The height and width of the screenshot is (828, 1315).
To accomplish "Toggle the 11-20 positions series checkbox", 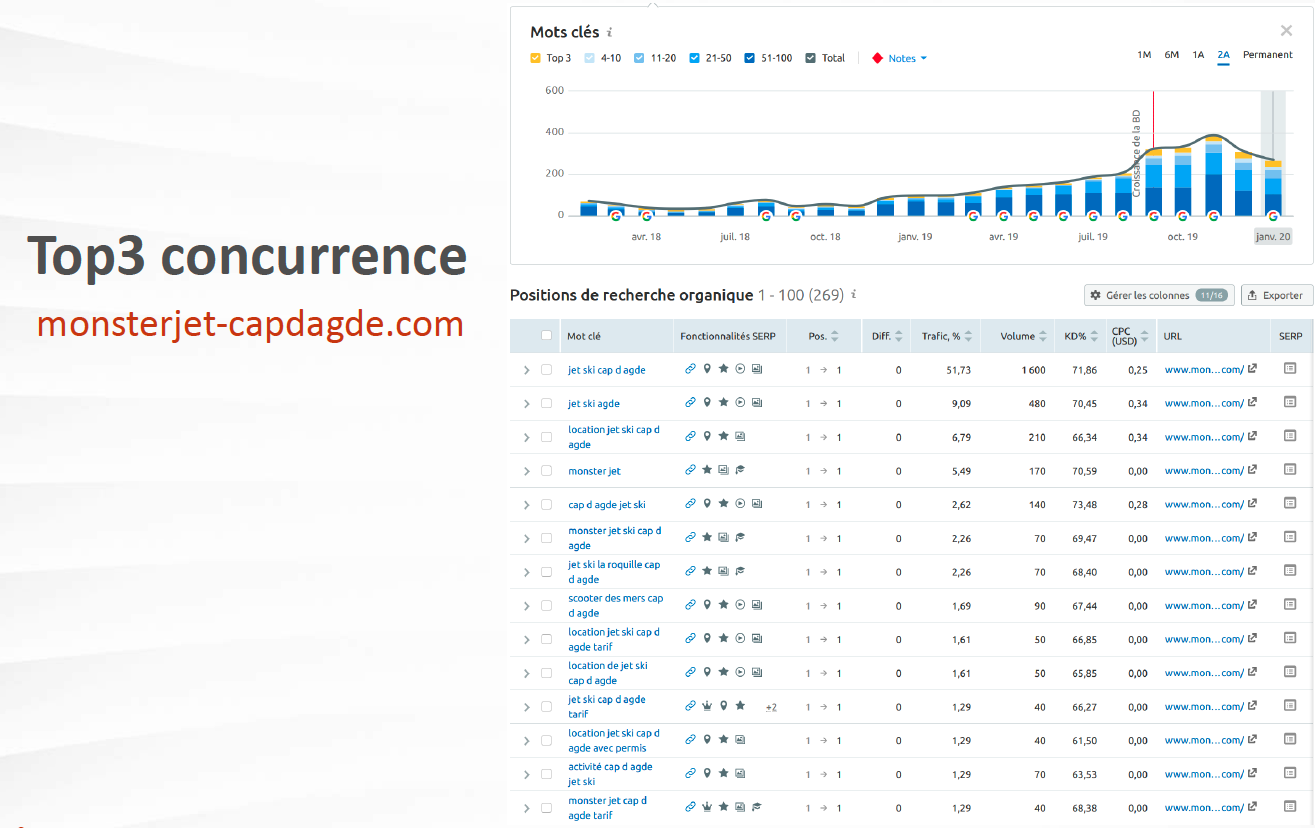I will point(640,58).
